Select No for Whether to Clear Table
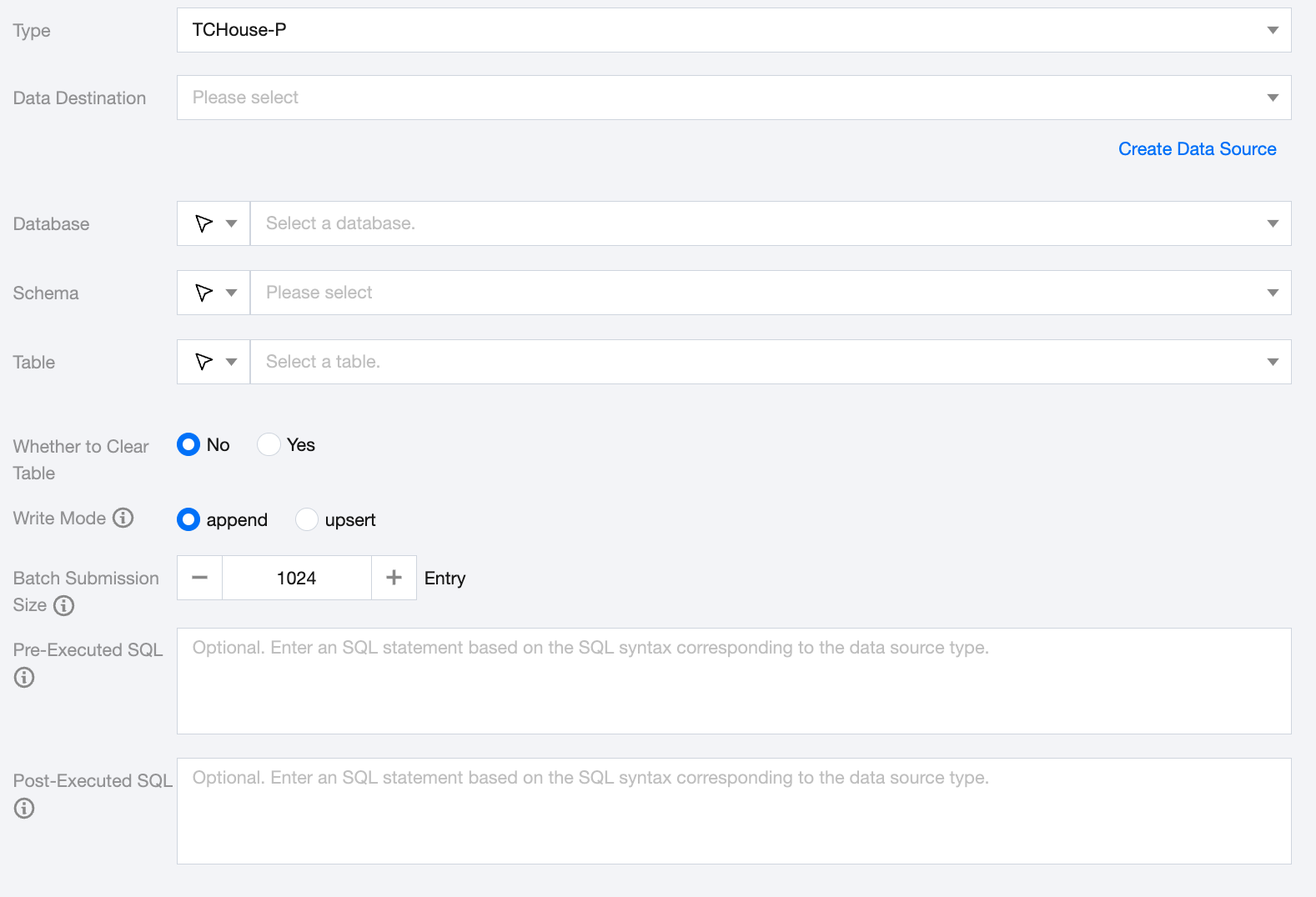Viewport: 1316px width, 897px height. [x=188, y=444]
